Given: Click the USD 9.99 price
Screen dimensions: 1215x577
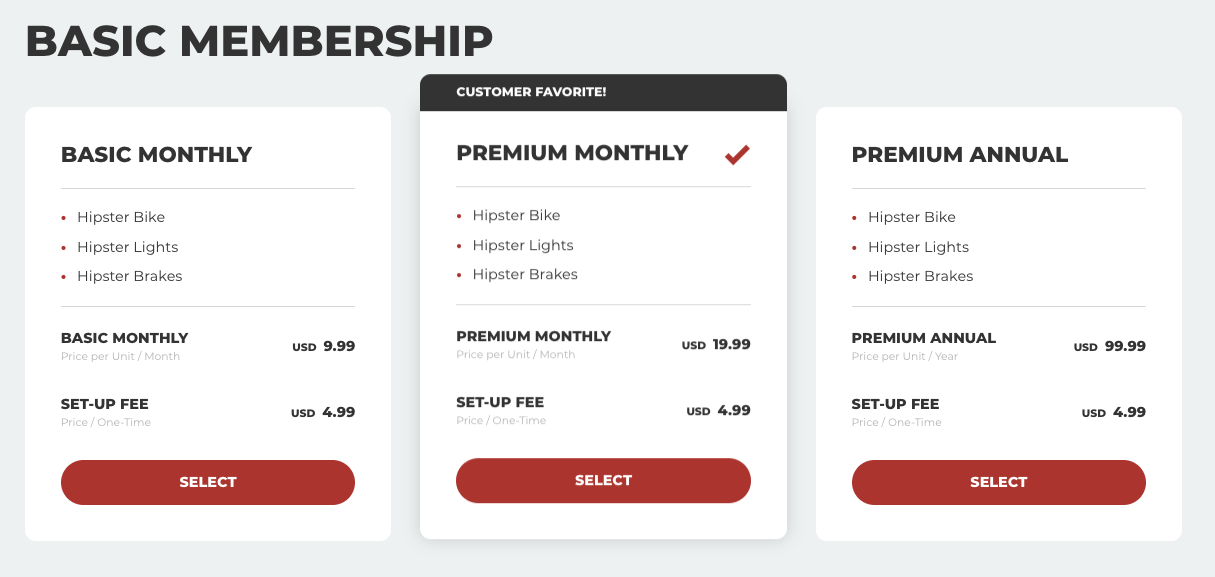Looking at the screenshot, I should coord(324,347).
